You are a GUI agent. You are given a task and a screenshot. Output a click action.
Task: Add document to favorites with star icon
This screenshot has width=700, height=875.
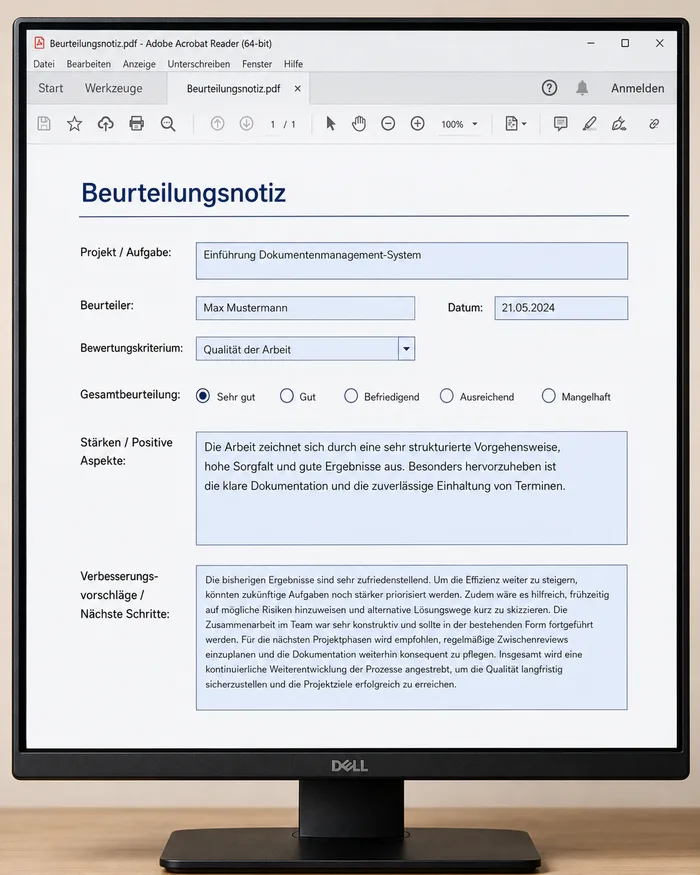74,124
